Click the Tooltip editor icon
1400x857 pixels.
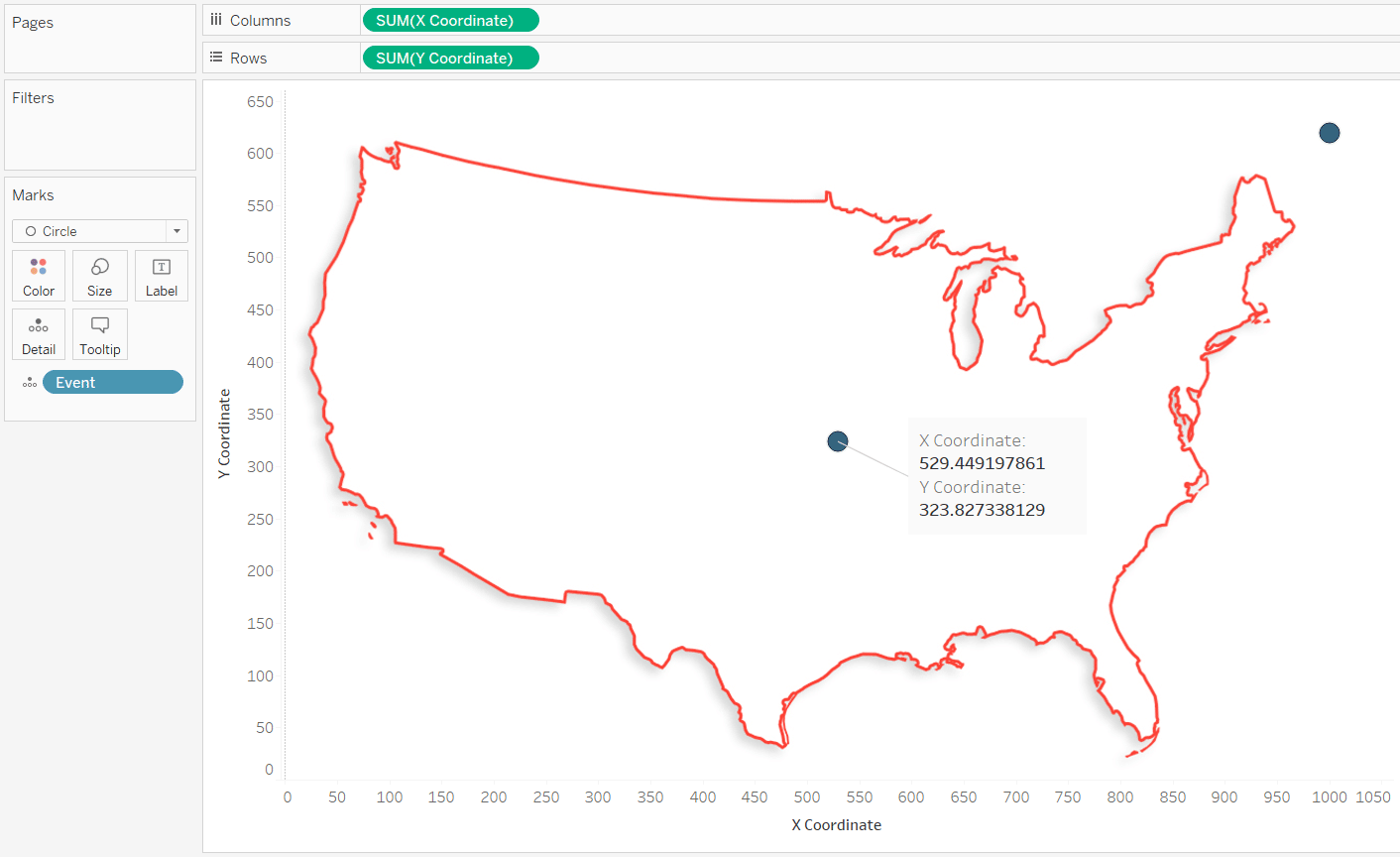point(99,334)
